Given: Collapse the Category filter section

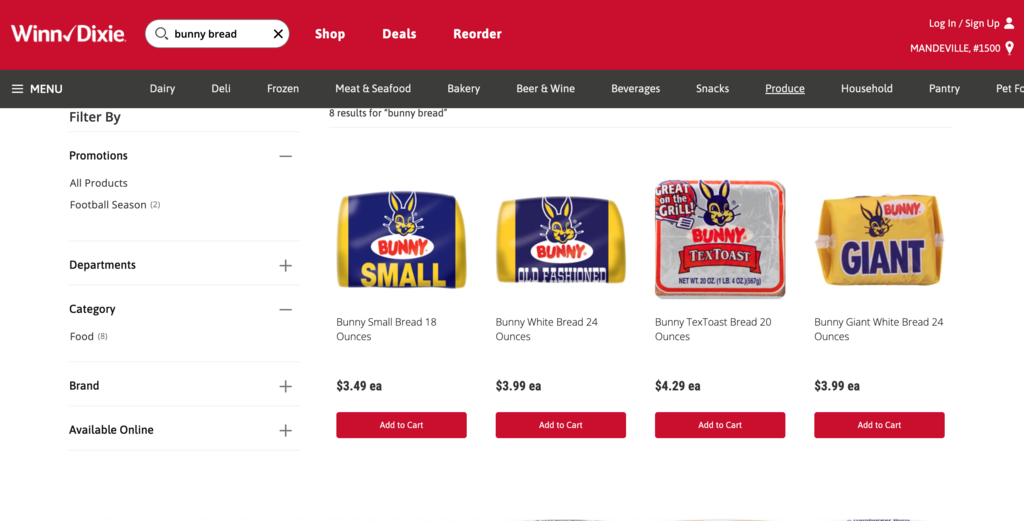Looking at the screenshot, I should click(285, 309).
